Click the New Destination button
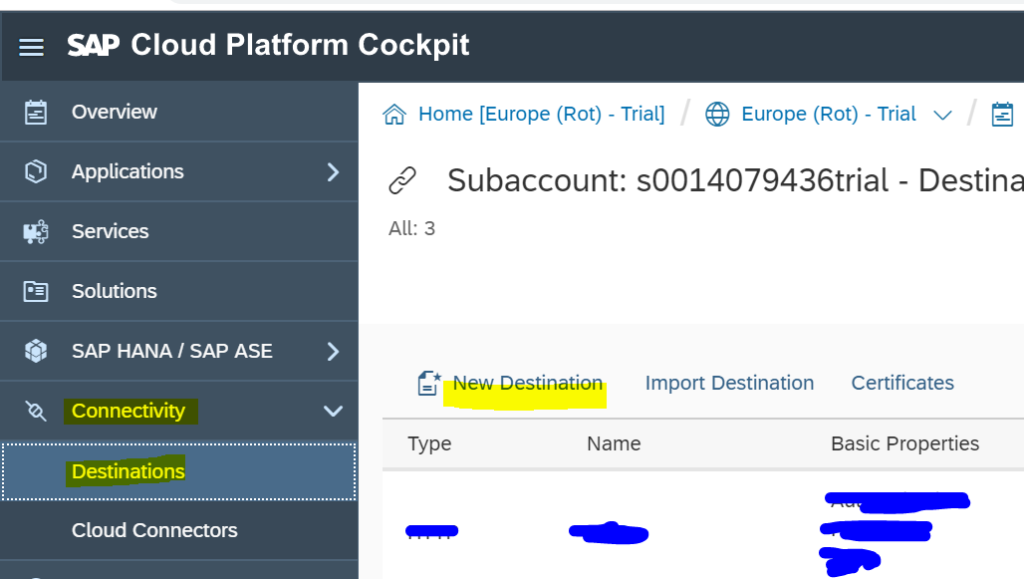 (528, 383)
